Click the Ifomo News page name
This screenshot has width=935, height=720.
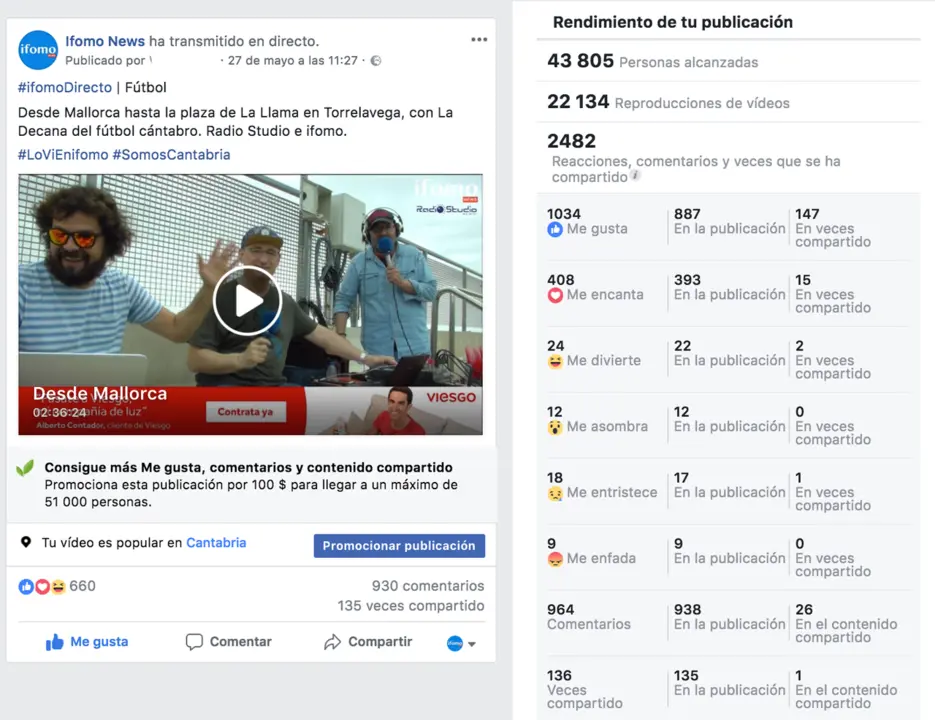(x=105, y=41)
